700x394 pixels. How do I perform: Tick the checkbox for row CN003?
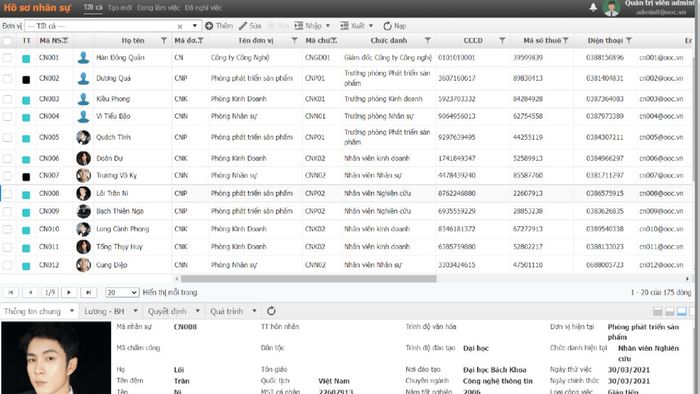7,99
